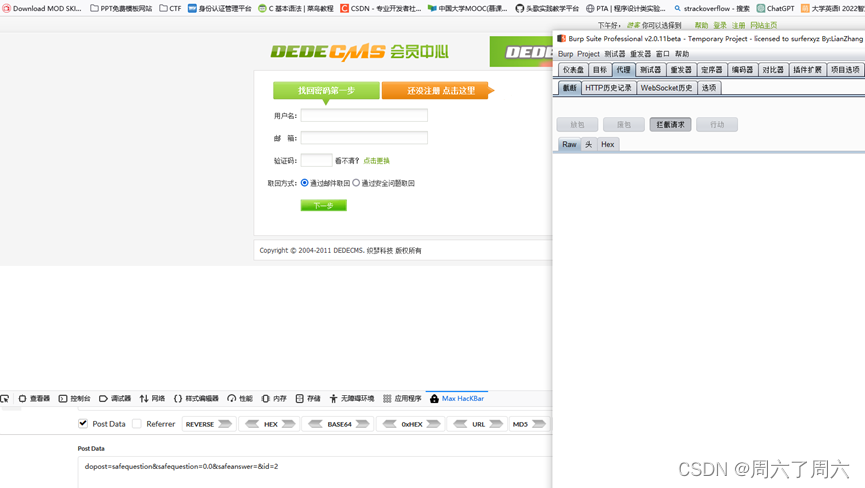
Task: Click 网站主页 homepage link in header
Action: 763,25
